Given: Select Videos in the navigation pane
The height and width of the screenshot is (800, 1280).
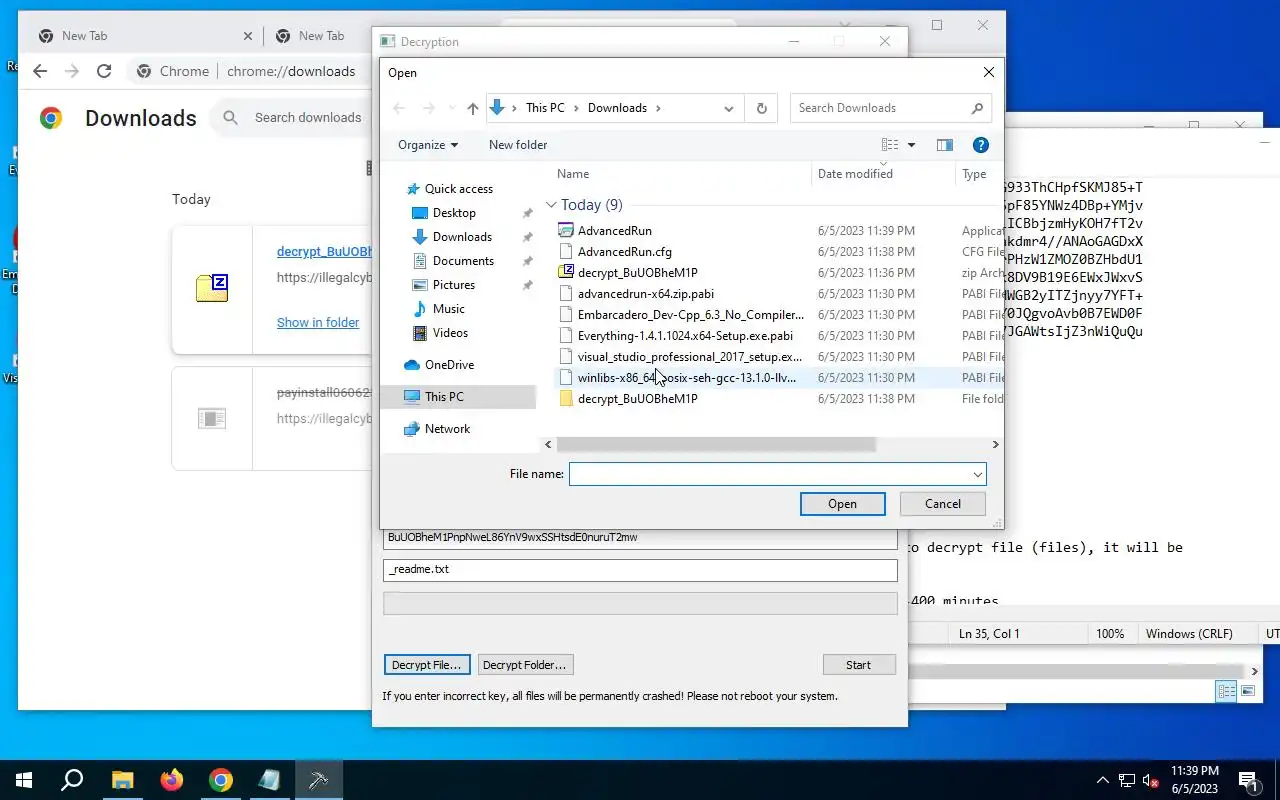Looking at the screenshot, I should click(450, 333).
